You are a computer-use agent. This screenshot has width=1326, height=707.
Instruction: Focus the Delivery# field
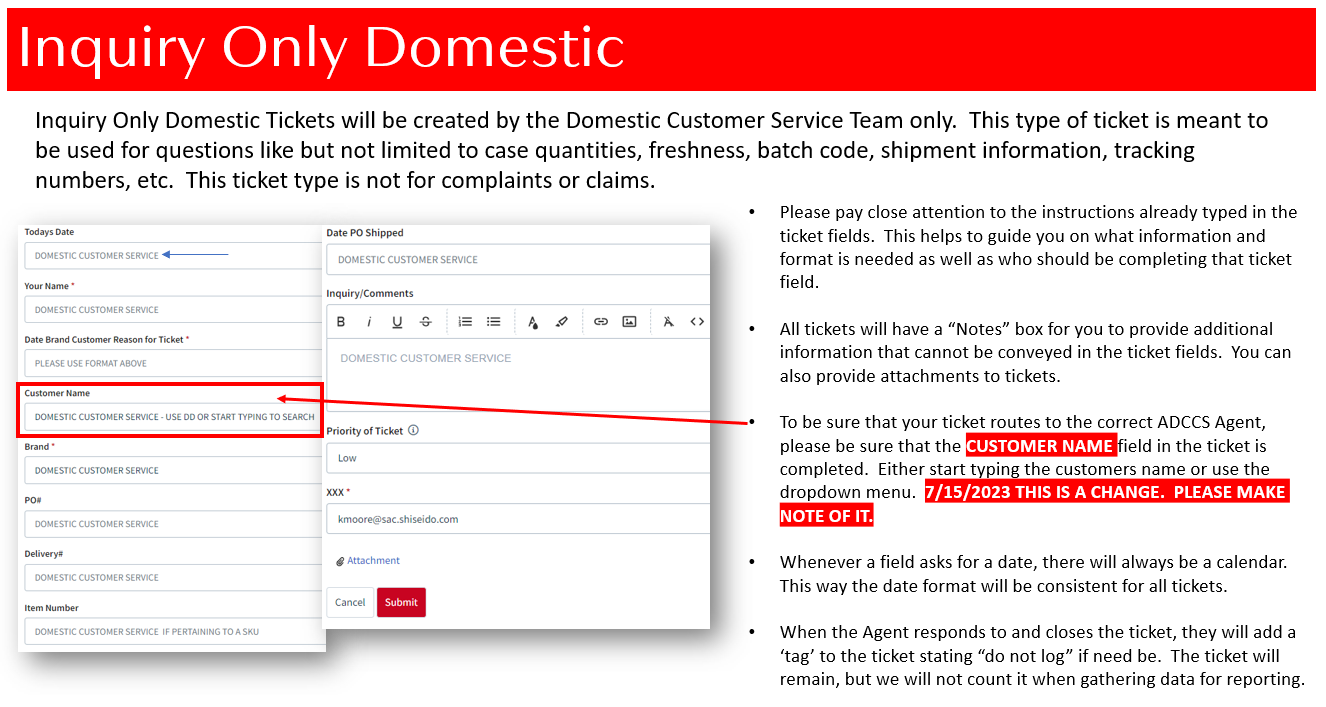[x=173, y=577]
